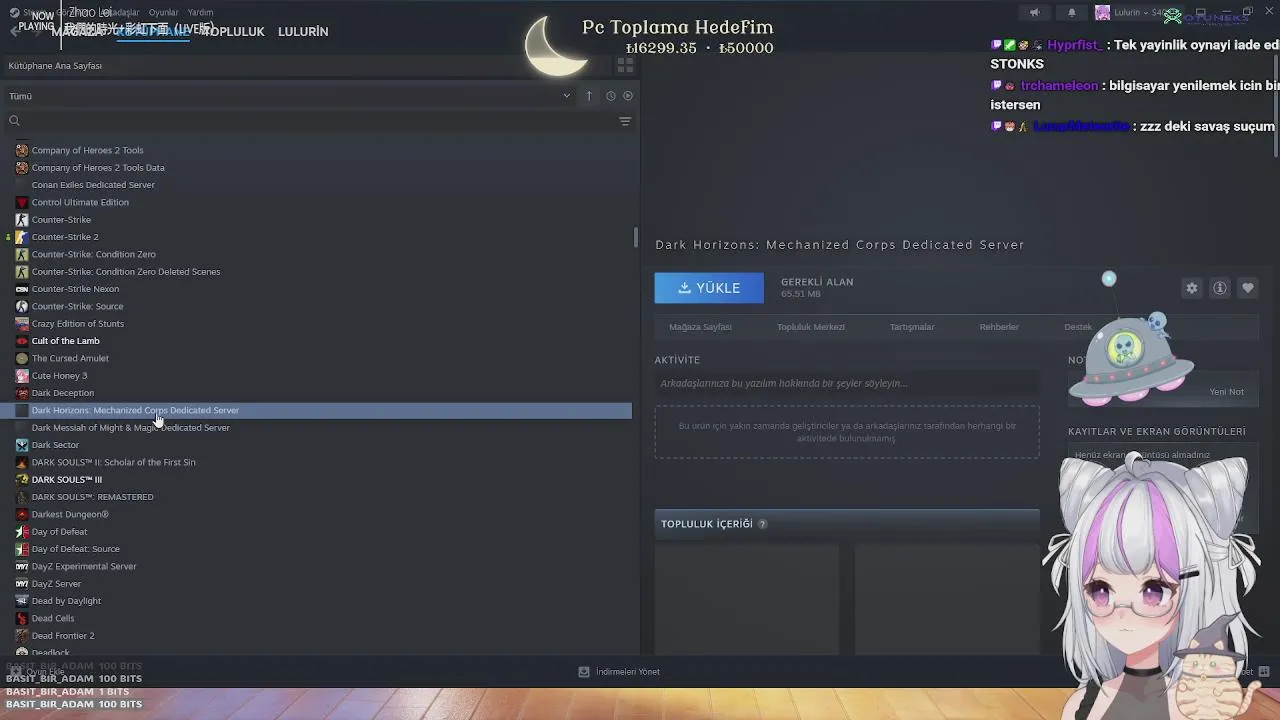Open the Mağaza Sayfası link
1280x720 pixels.
(x=700, y=327)
